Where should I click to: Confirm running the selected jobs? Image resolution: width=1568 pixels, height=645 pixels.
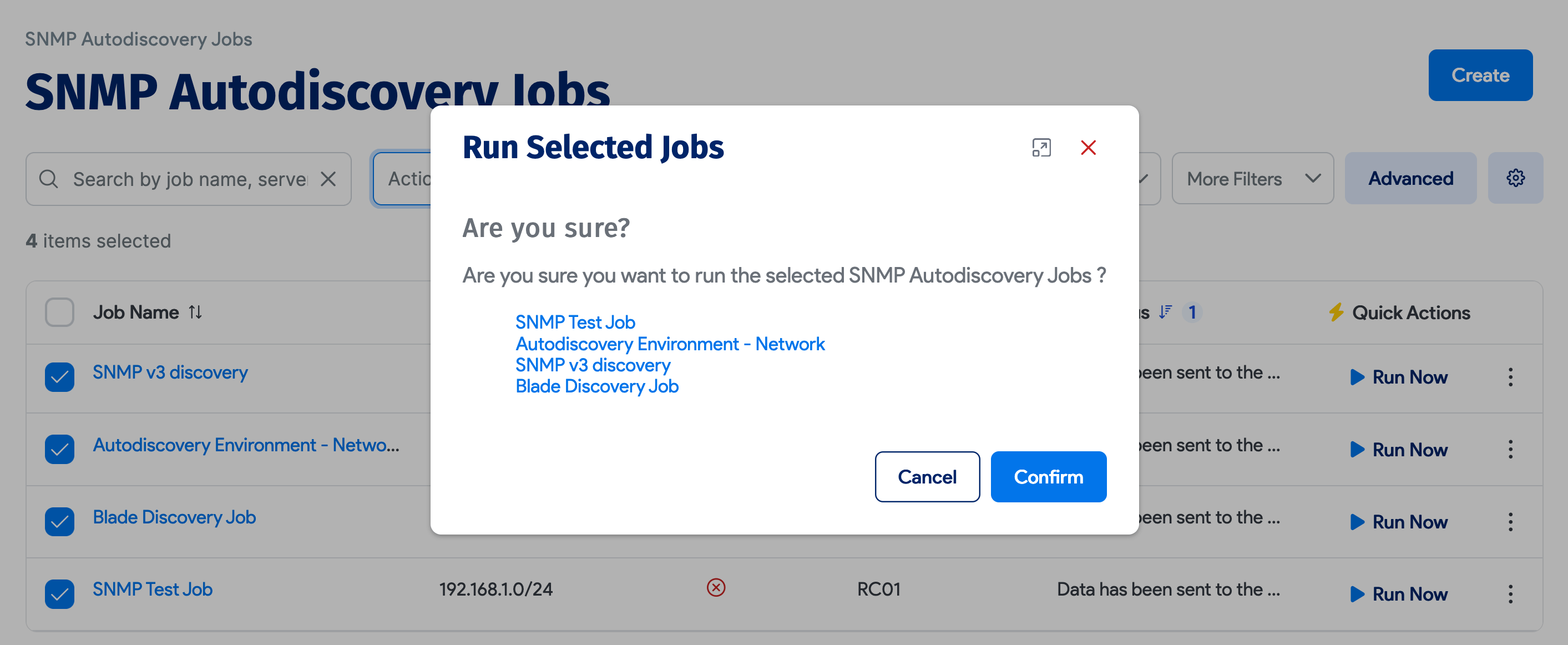point(1048,477)
